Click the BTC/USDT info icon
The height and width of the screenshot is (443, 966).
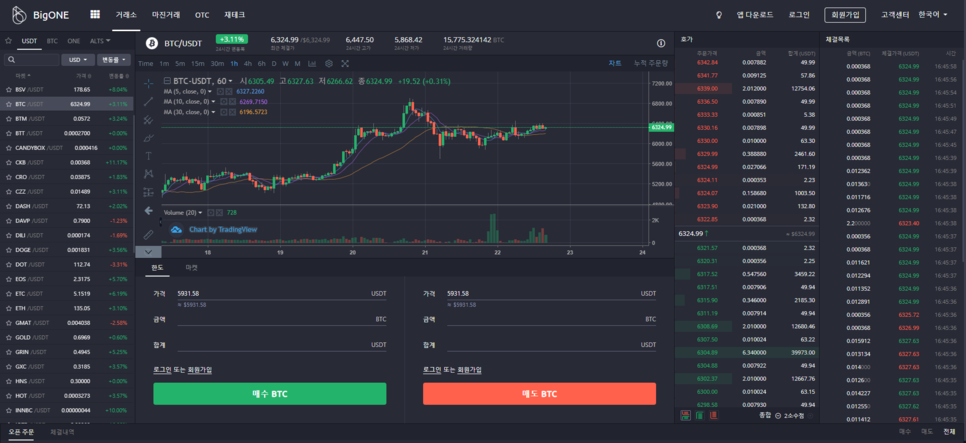[661, 43]
